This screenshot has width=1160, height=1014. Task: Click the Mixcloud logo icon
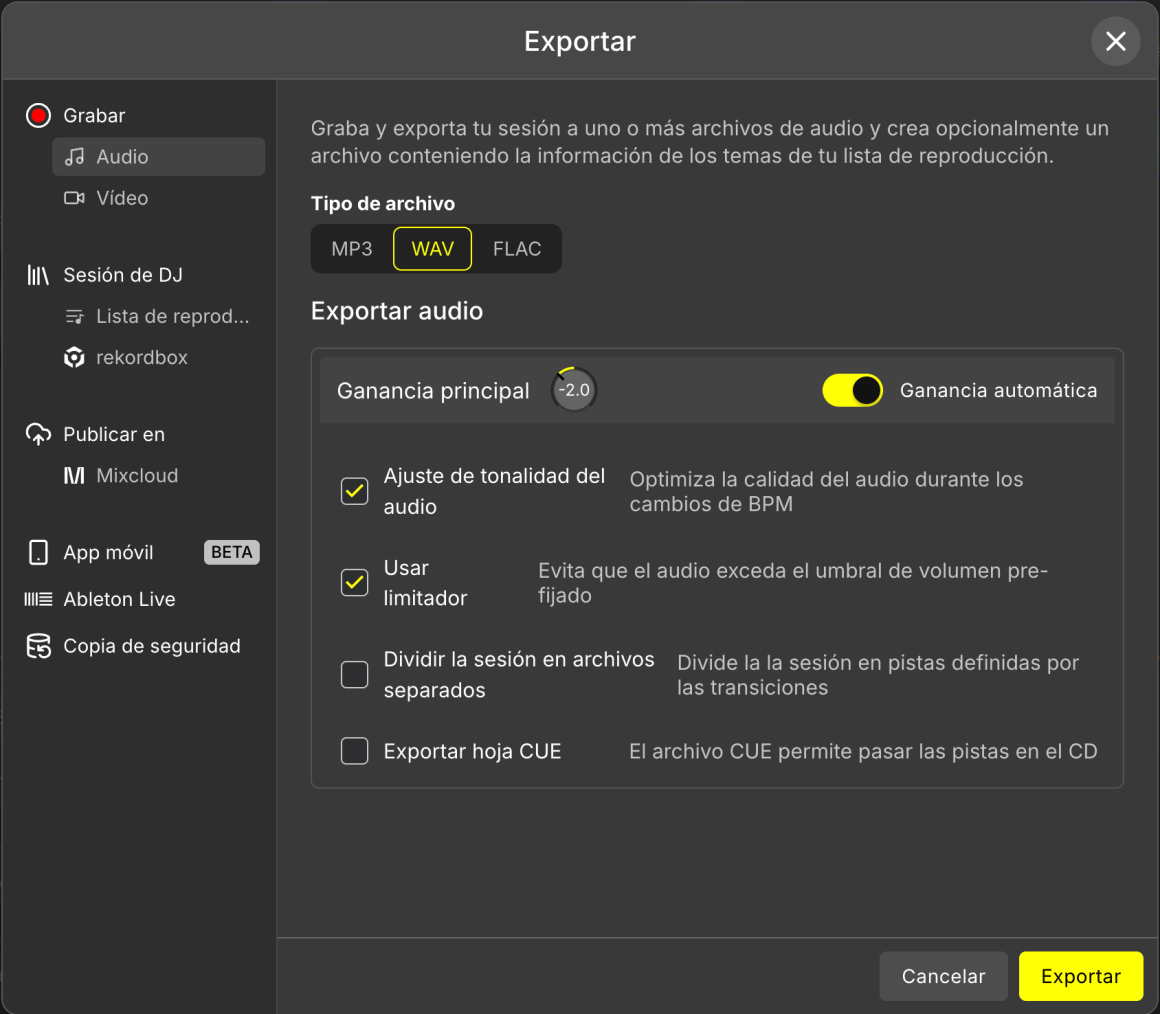[x=74, y=476]
